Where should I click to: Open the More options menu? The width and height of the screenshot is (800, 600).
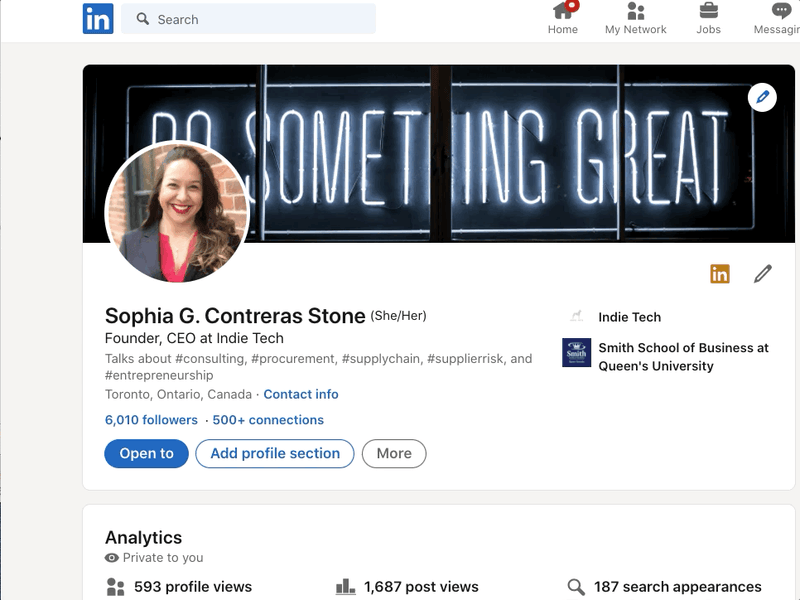click(394, 453)
